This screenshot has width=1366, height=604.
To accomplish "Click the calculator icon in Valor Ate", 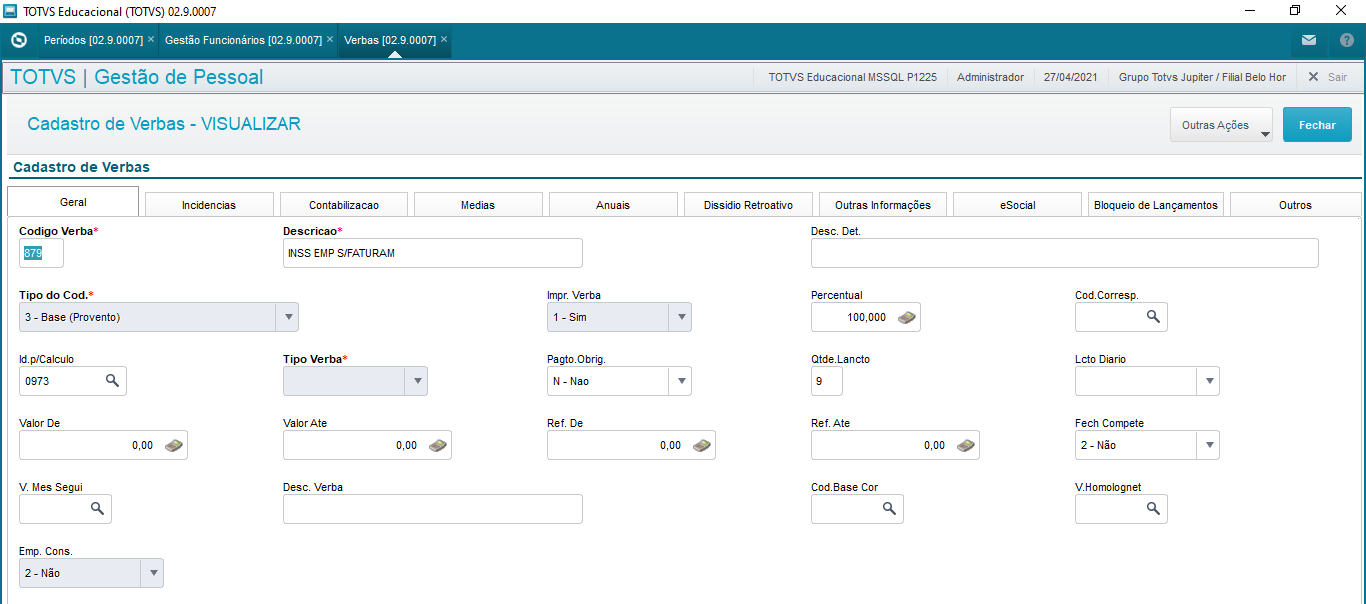I will coord(438,445).
